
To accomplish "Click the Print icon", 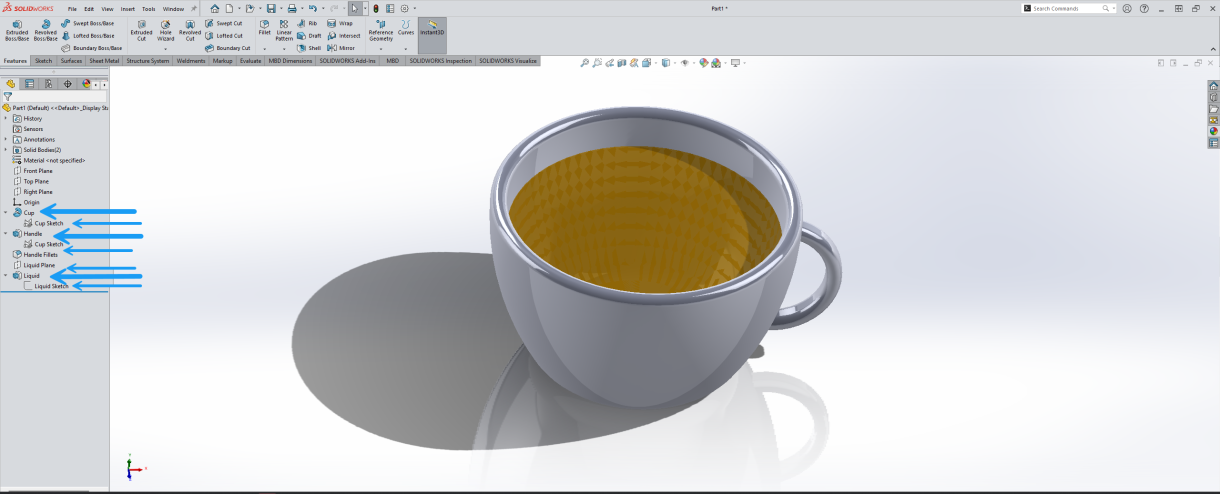I will click(x=291, y=8).
